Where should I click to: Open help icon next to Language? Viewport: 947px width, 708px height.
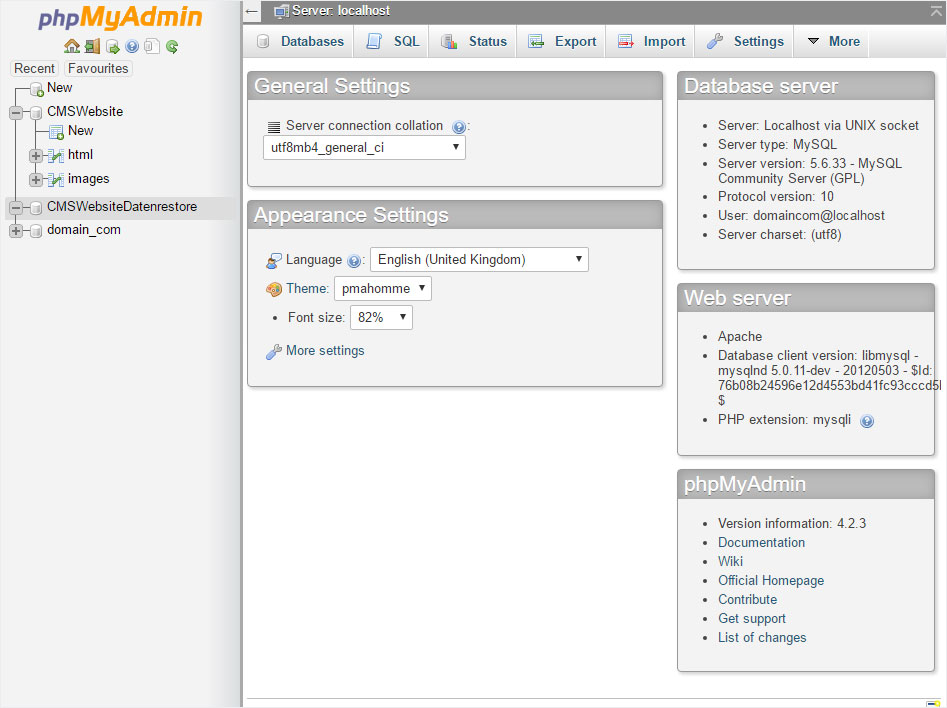coord(354,261)
